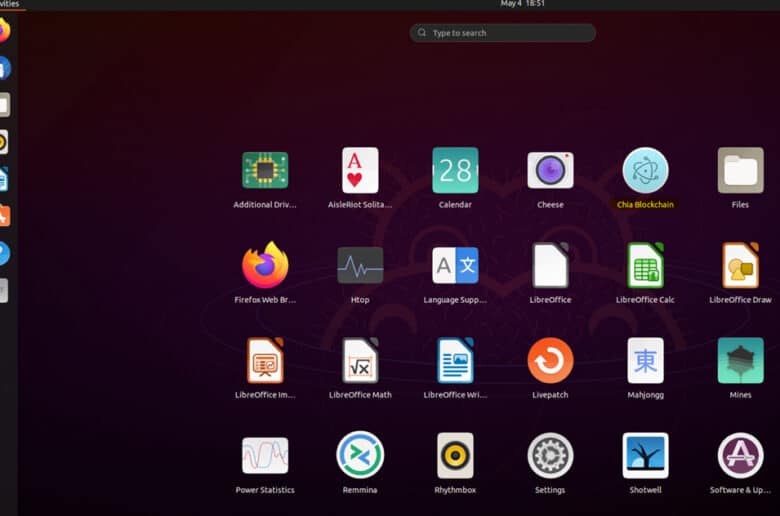This screenshot has height=516, width=780.
Task: Open Rhythmbox from the app grid
Action: 455,455
